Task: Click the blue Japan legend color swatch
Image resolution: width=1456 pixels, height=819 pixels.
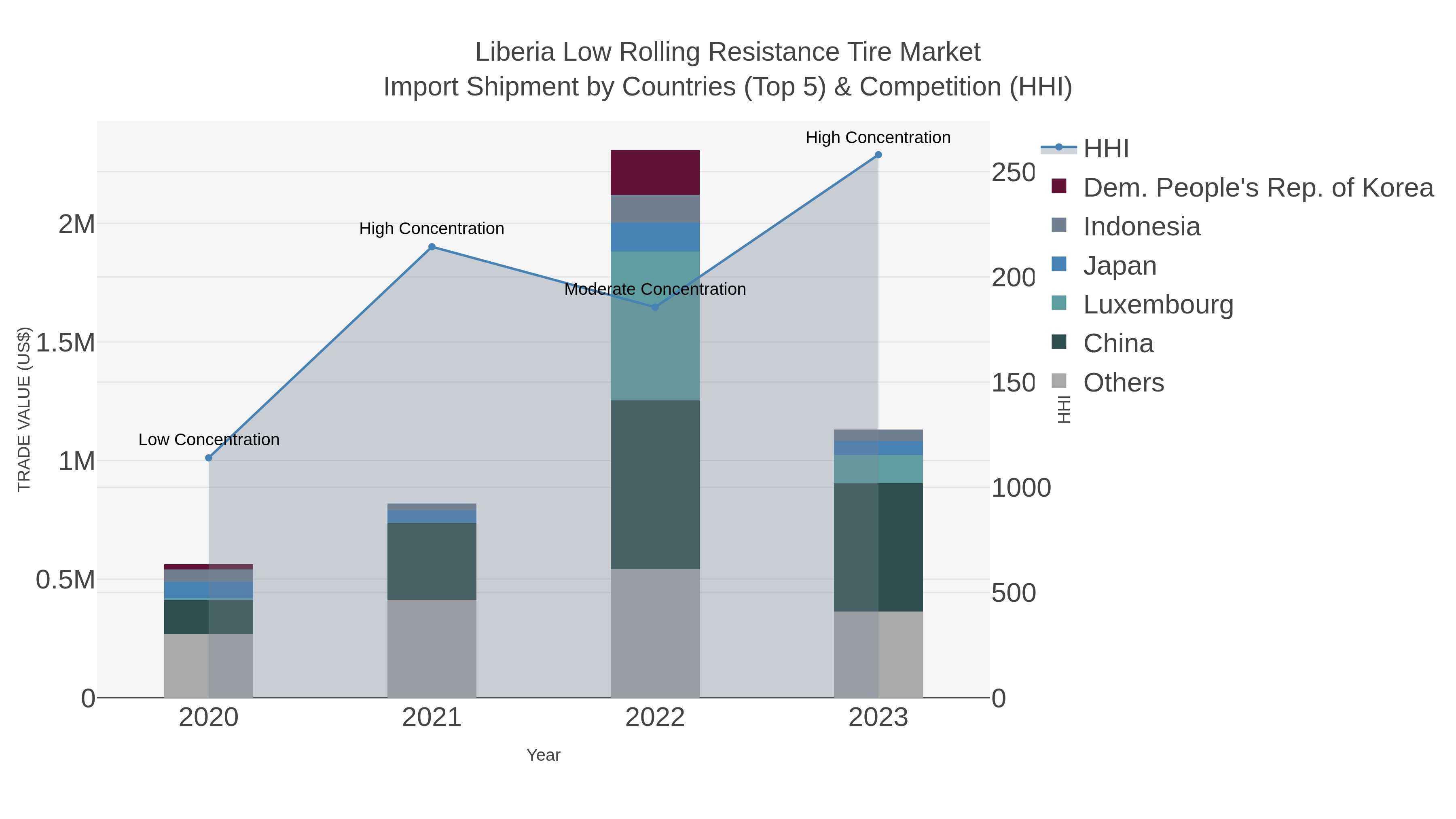Action: 1059,264
